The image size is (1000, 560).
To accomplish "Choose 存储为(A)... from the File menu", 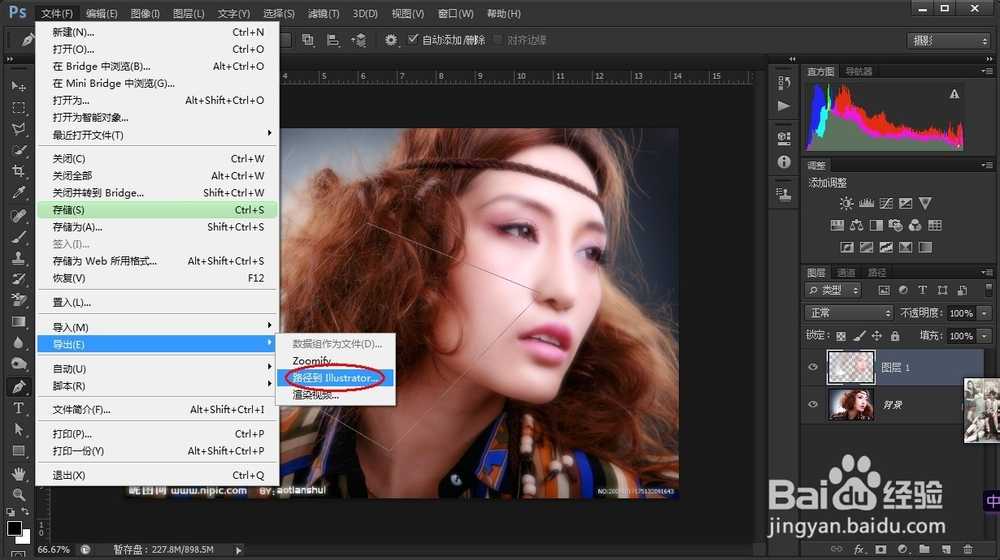I will tap(78, 227).
